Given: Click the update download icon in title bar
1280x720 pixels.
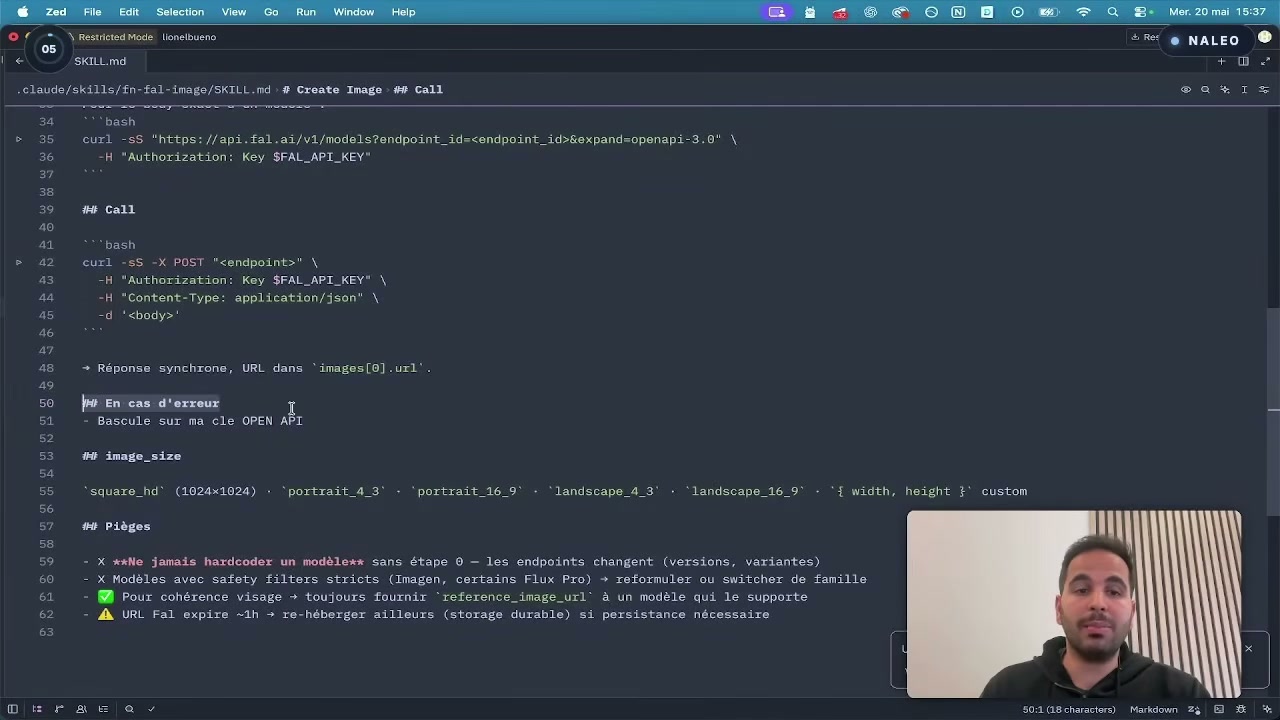Looking at the screenshot, I should click(1135, 37).
